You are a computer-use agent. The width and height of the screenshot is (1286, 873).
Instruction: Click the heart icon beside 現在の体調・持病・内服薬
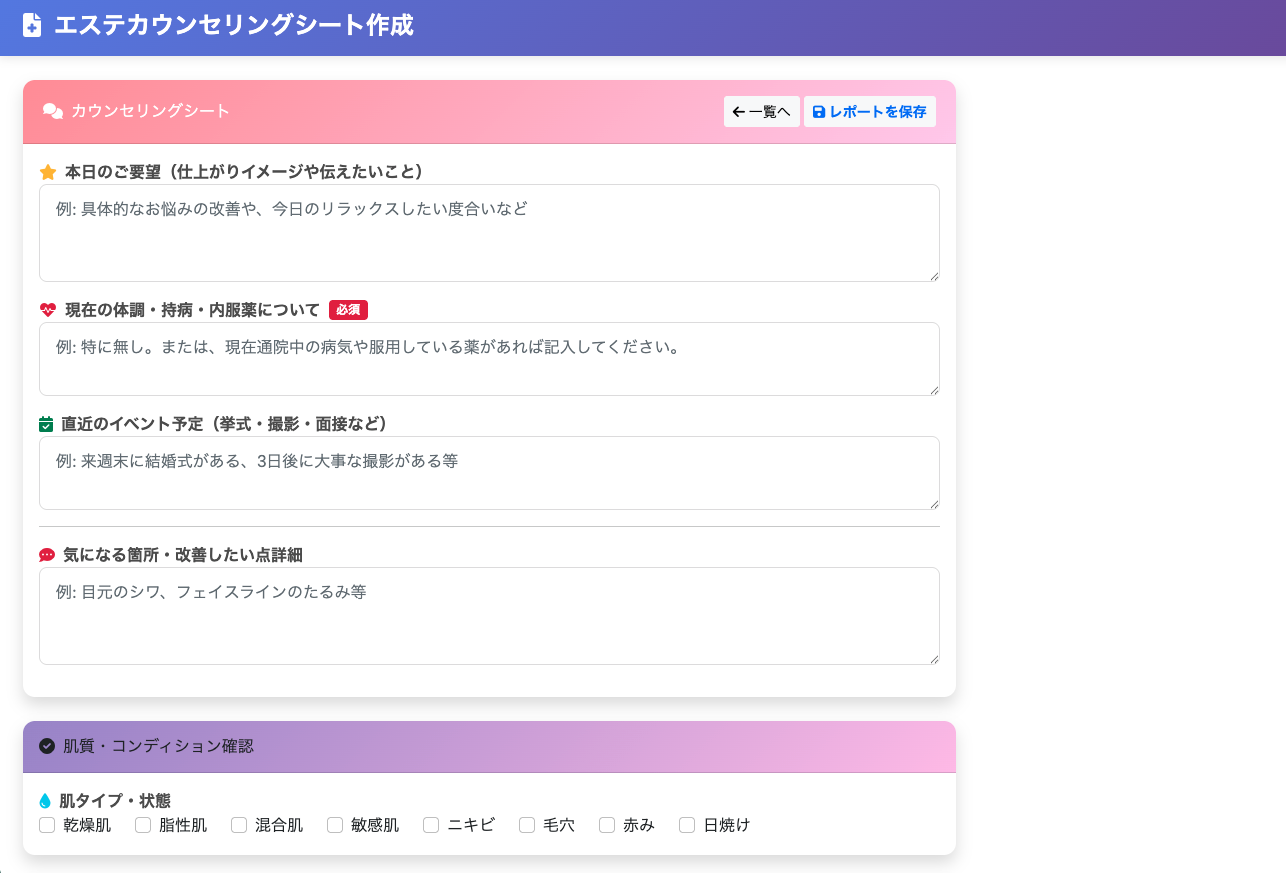(x=48, y=309)
